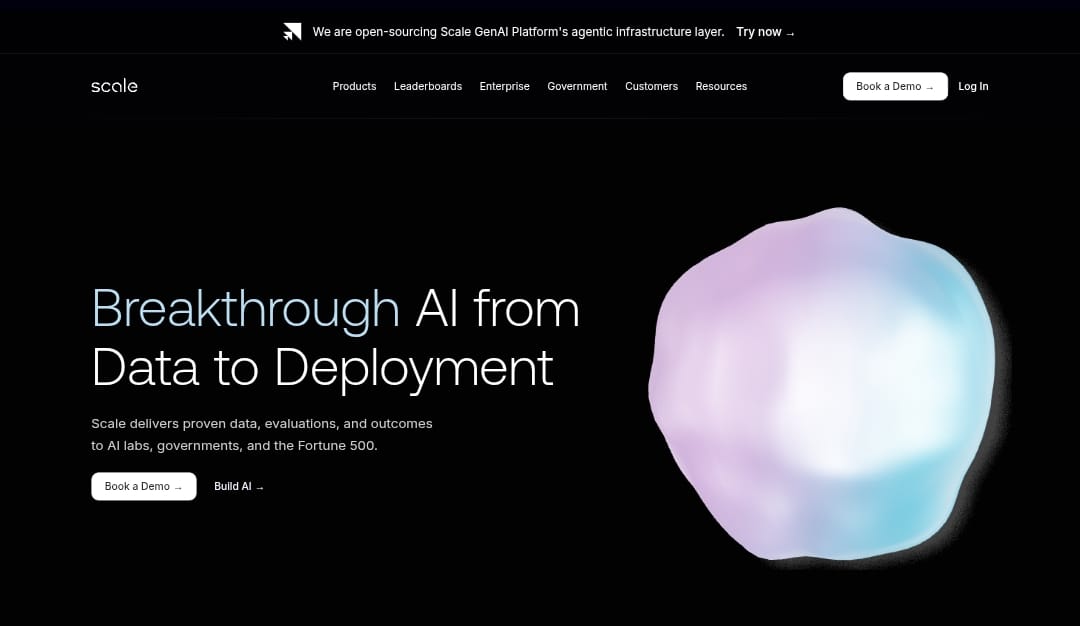Screen dimensions: 1080x626
Task: Click the Breakthrough AI headline text
Action: (335, 337)
